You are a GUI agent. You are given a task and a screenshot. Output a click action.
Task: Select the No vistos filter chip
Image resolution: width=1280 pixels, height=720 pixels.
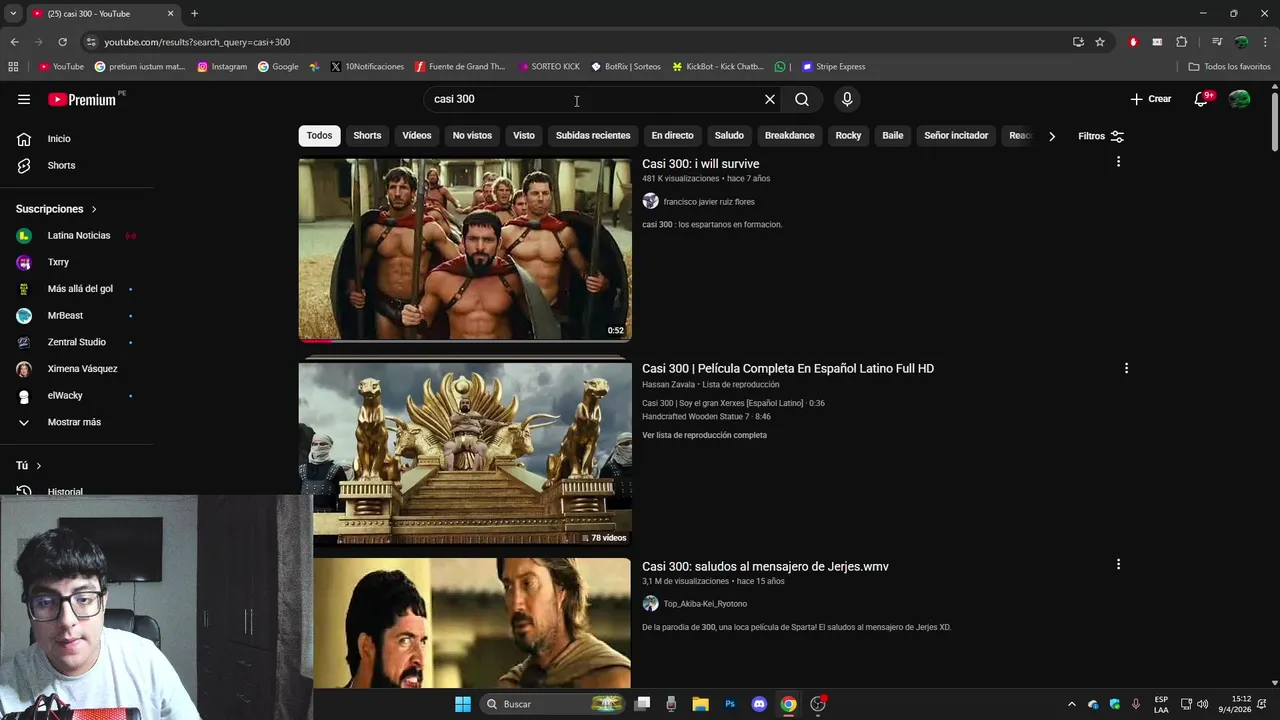(x=472, y=136)
